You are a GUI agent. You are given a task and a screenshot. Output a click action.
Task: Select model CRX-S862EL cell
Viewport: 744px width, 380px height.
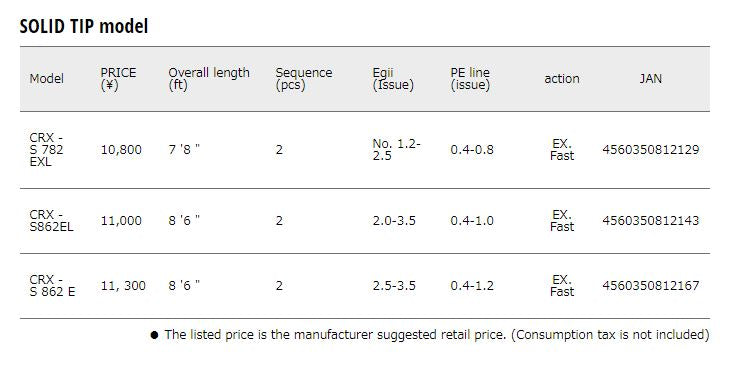(51, 221)
